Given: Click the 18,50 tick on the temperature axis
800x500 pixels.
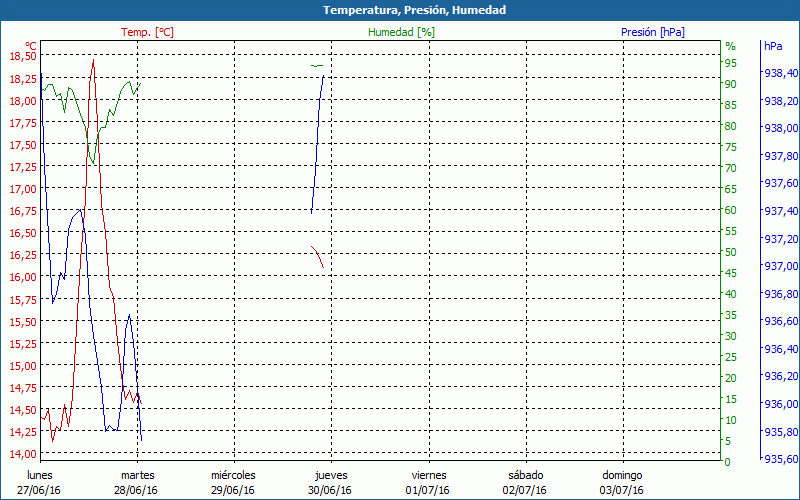Looking at the screenshot, I should pos(22,57).
